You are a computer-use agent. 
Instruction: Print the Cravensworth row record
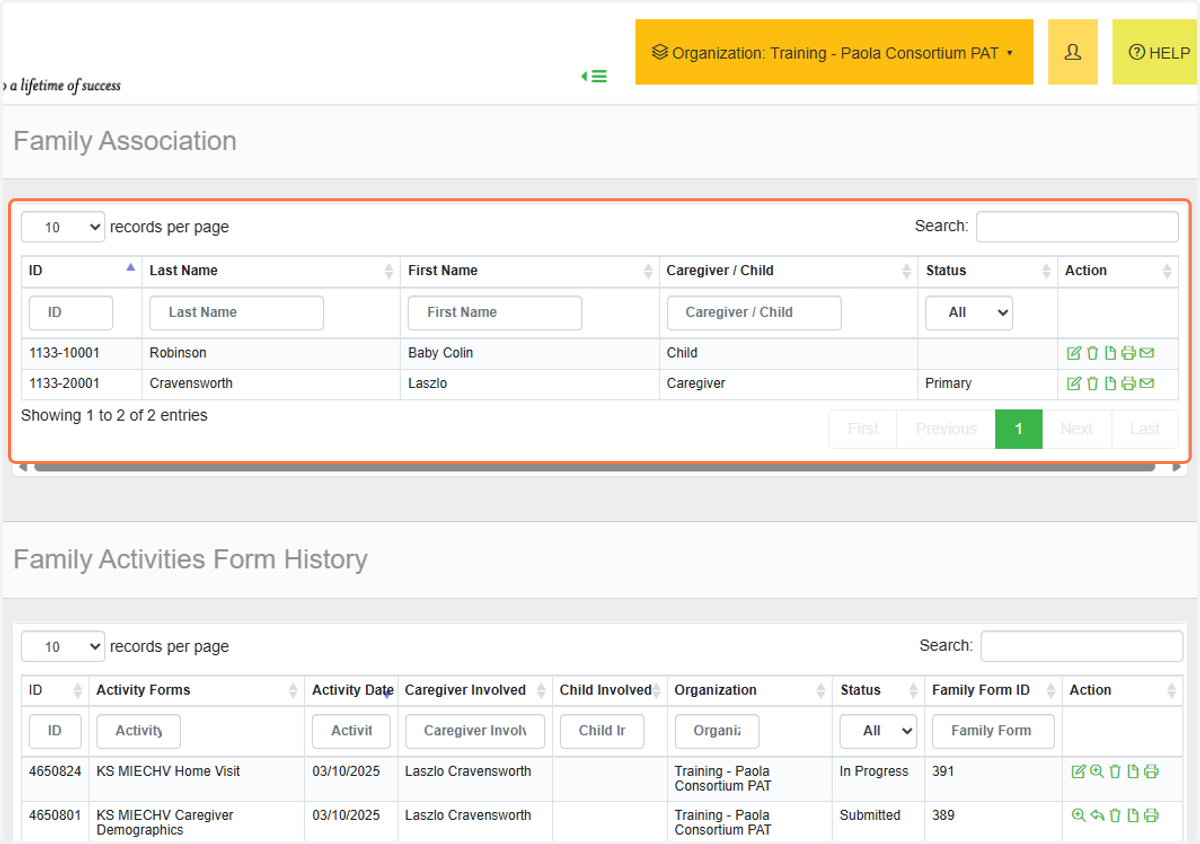tap(1128, 384)
